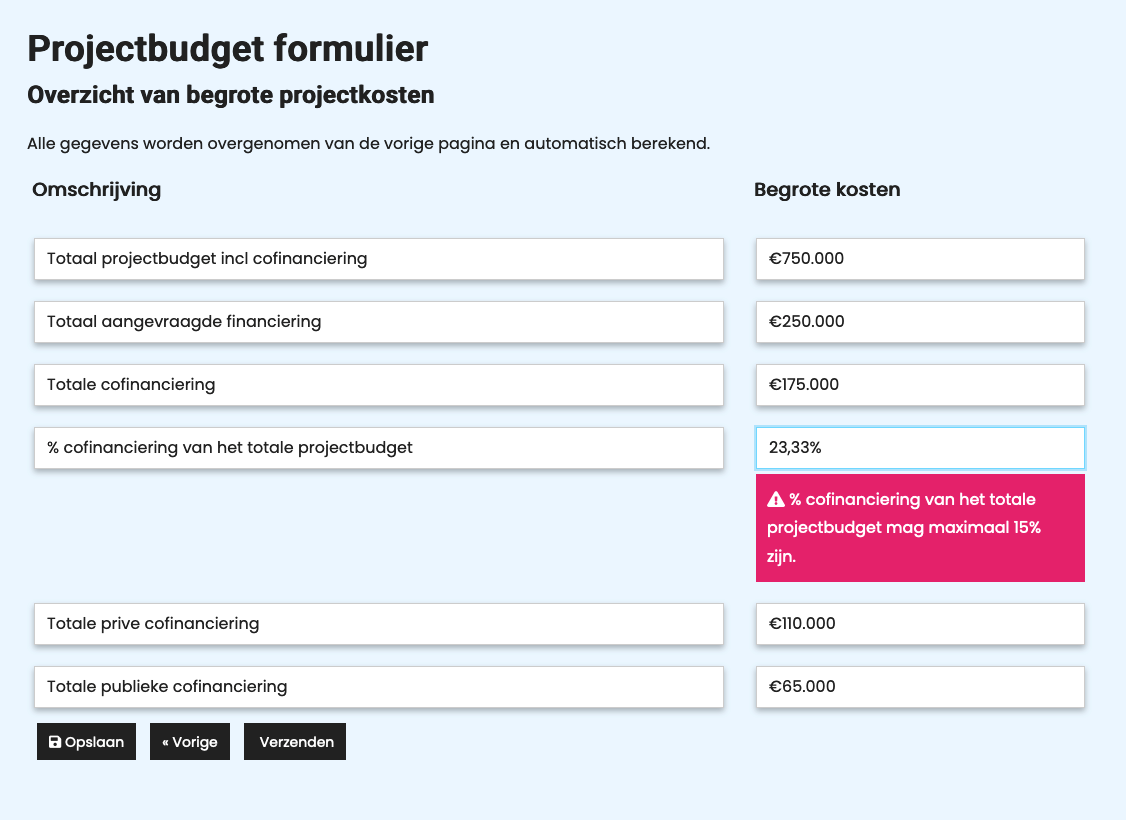Click the Totaal projectbudget incl cofinanciering field
The image size is (1126, 820).
pyautogui.click(x=379, y=258)
